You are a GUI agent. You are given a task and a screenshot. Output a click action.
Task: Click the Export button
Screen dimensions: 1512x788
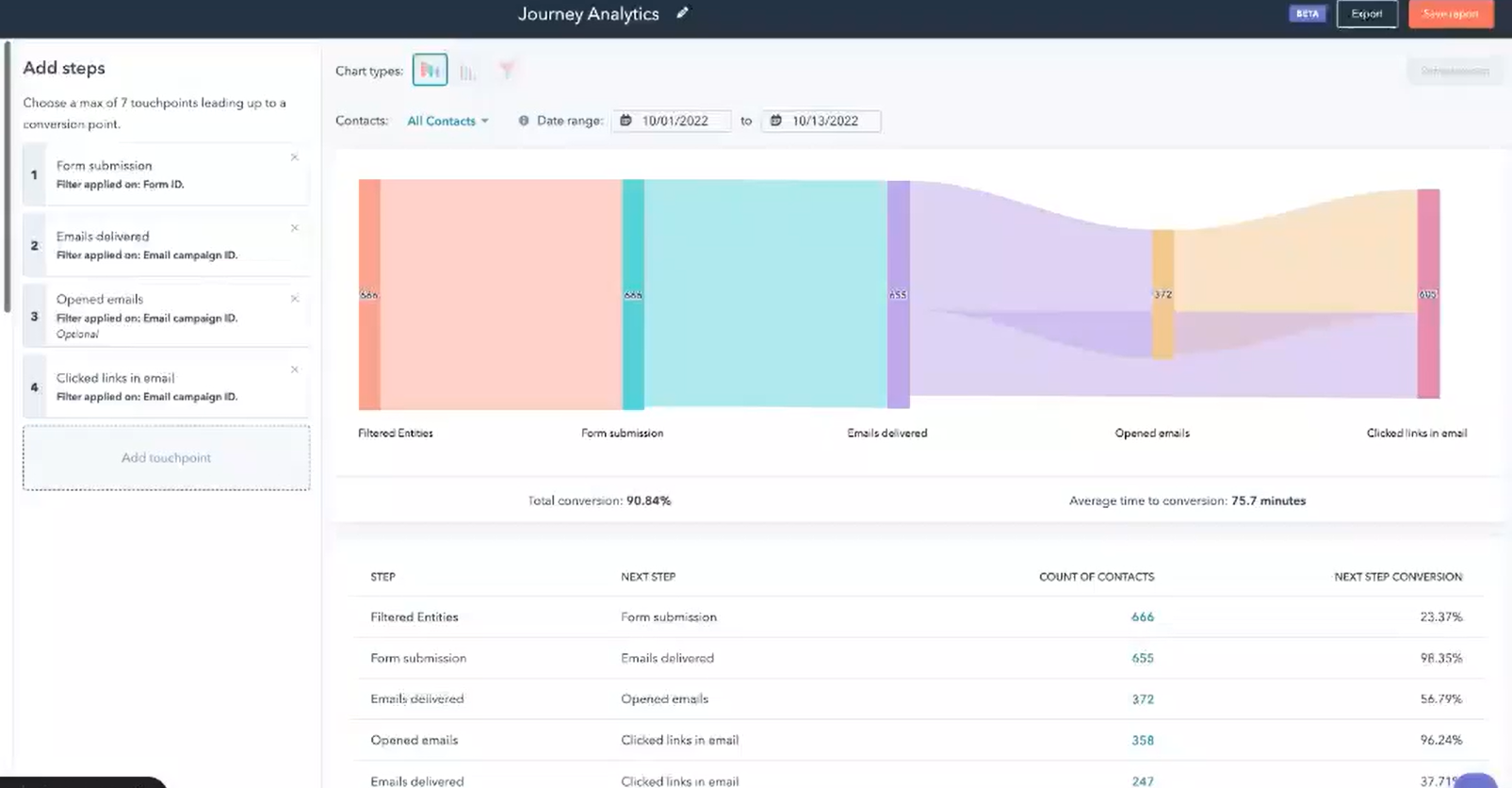1366,14
